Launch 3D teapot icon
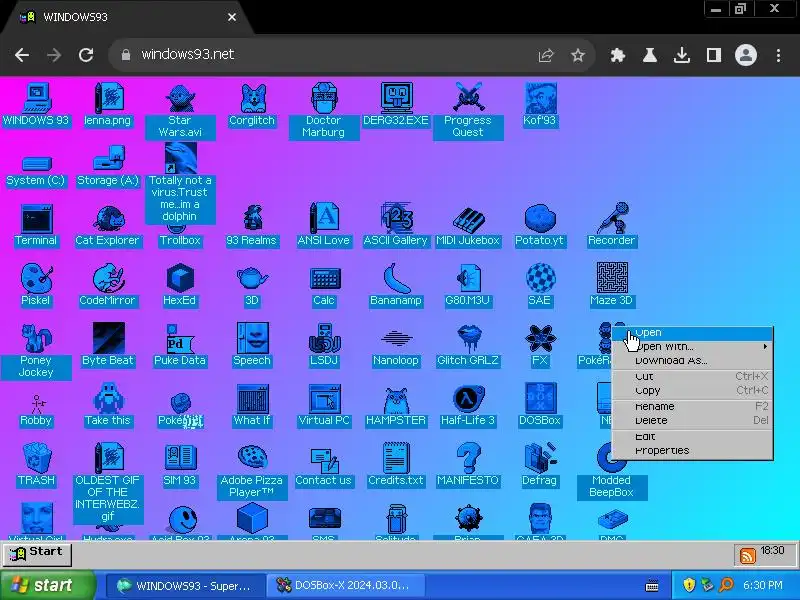800x600 pixels. point(252,279)
